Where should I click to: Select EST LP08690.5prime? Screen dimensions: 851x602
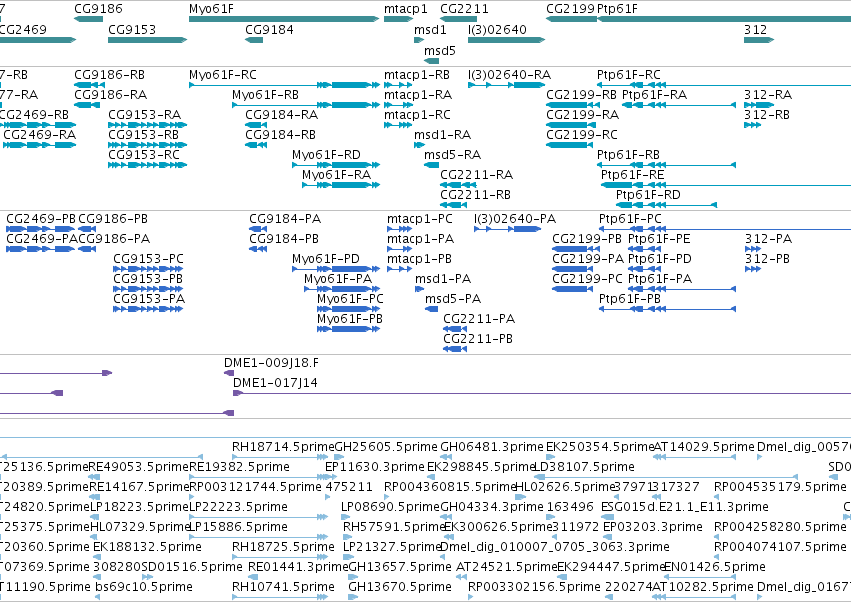click(345, 517)
